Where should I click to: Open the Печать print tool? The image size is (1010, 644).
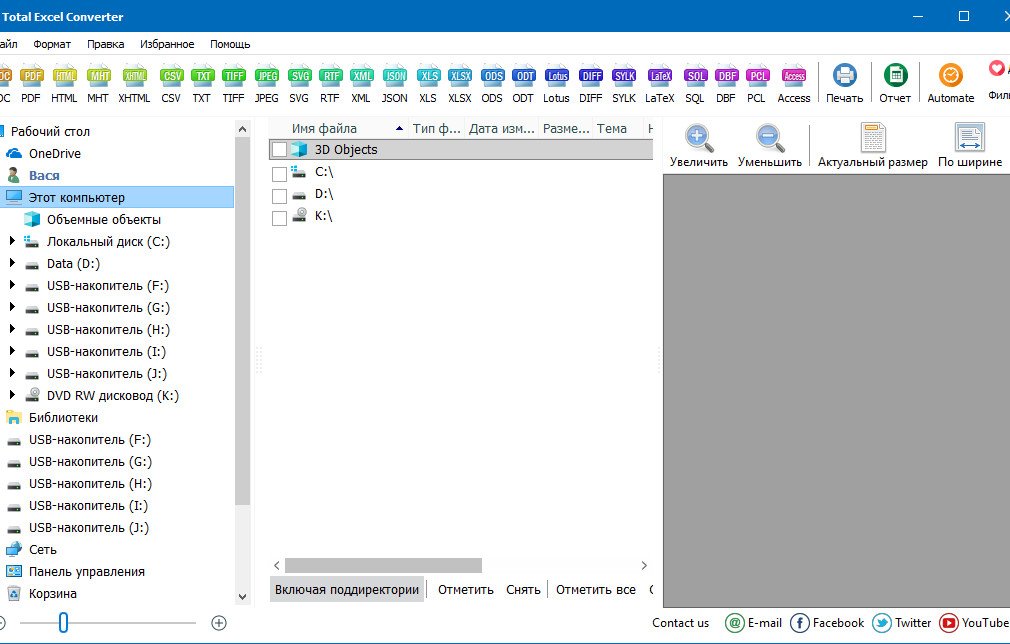pyautogui.click(x=844, y=84)
